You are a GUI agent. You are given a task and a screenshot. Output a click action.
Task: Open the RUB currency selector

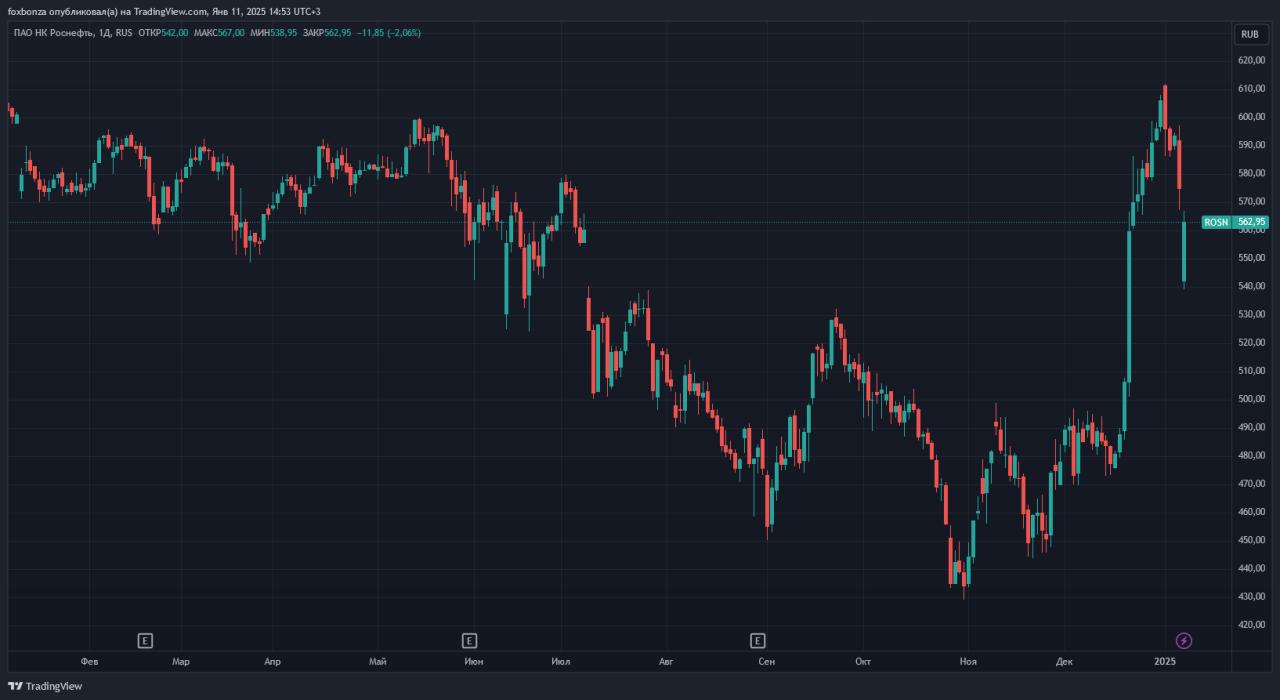pyautogui.click(x=1249, y=34)
